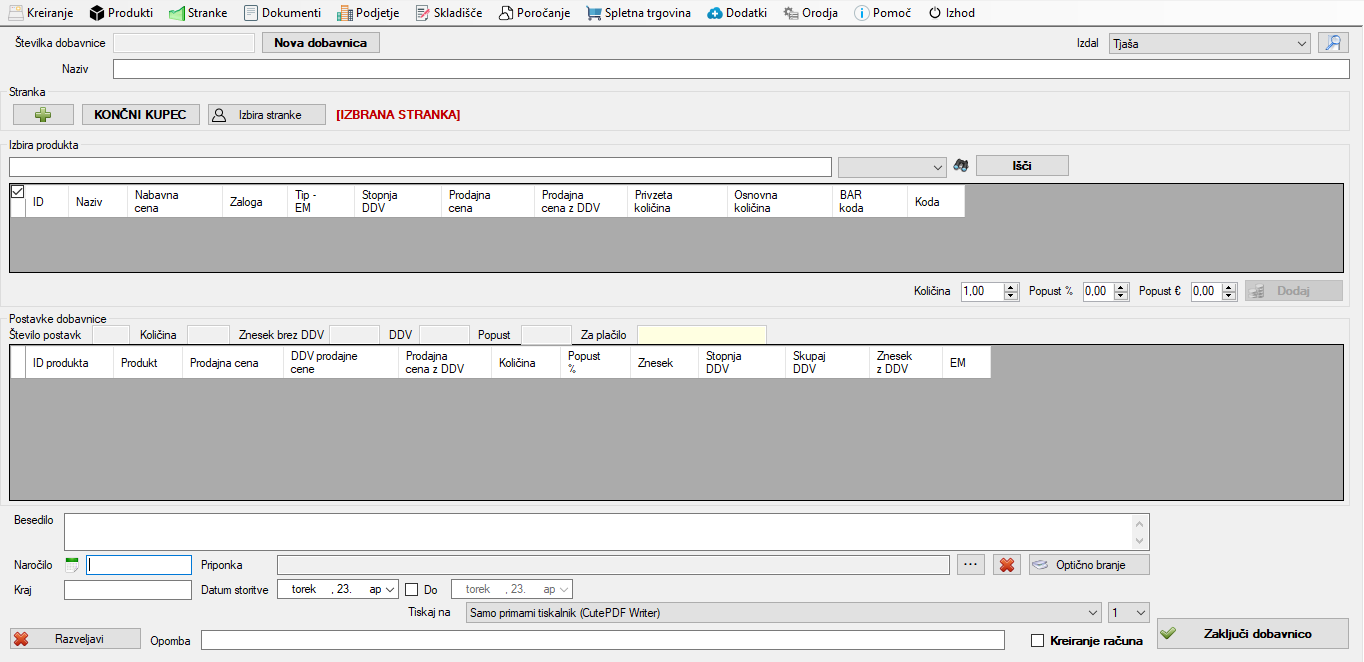
Task: Expand the print copies count dropdown
Action: coord(1140,613)
